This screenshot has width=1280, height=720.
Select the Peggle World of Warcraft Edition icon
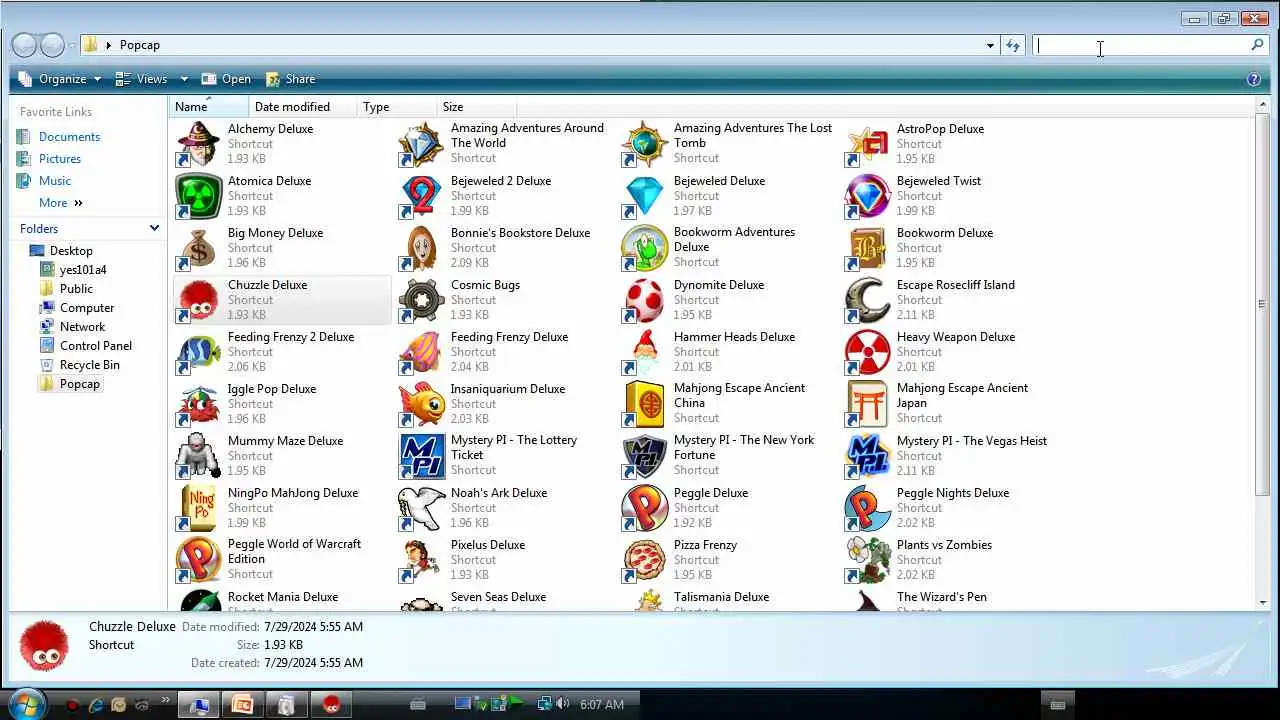(198, 560)
